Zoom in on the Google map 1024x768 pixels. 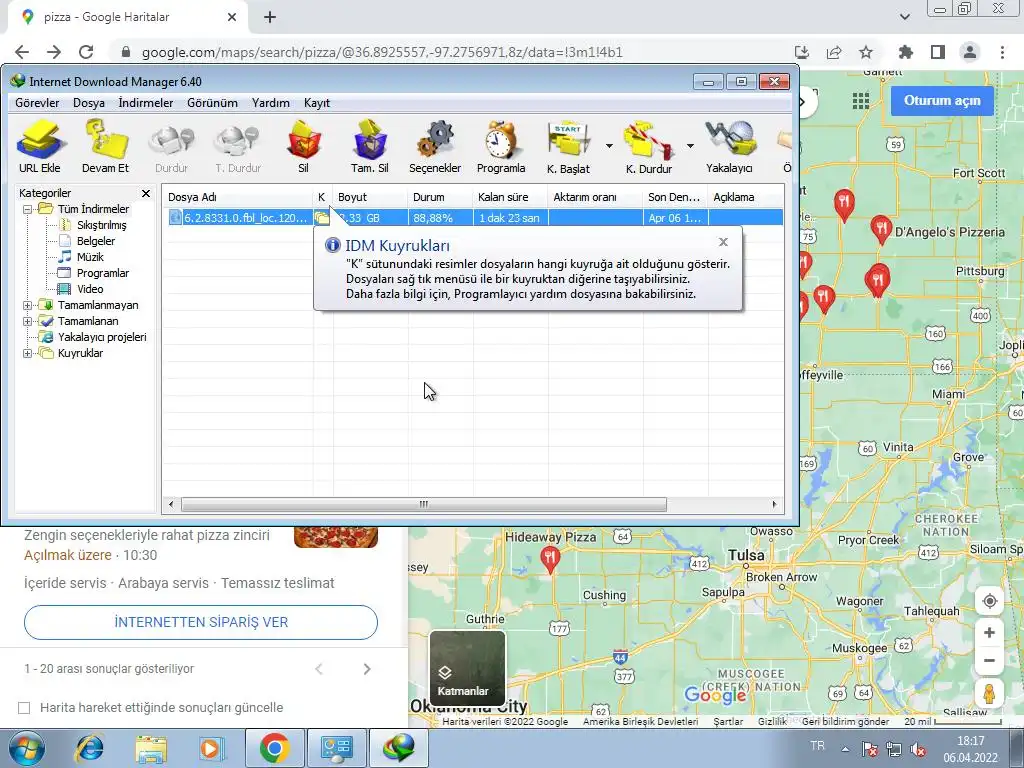989,633
